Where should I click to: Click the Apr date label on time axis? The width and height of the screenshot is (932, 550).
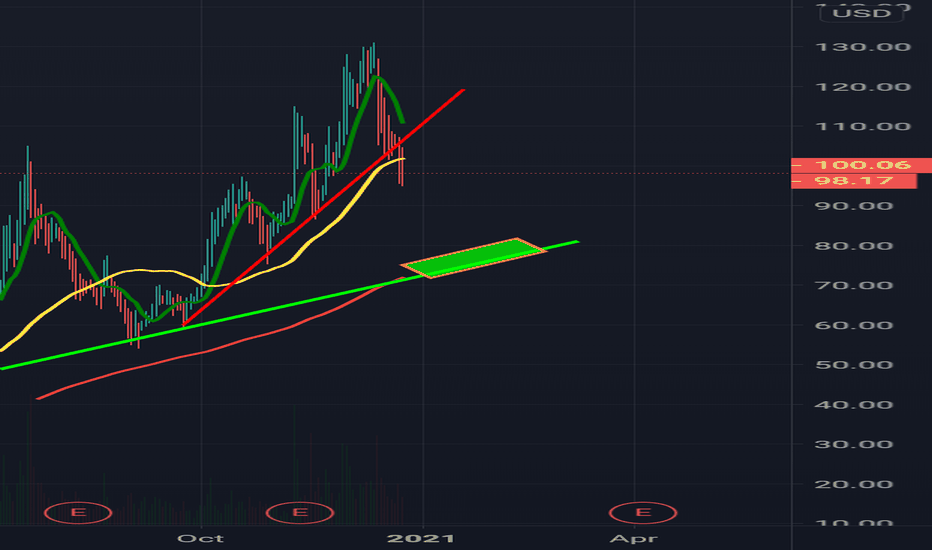pyautogui.click(x=634, y=539)
